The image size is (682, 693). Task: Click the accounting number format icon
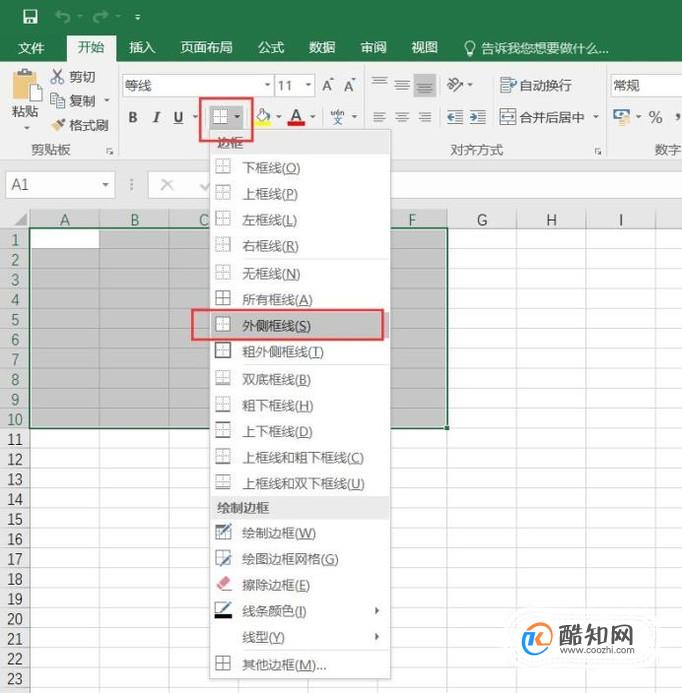click(622, 117)
